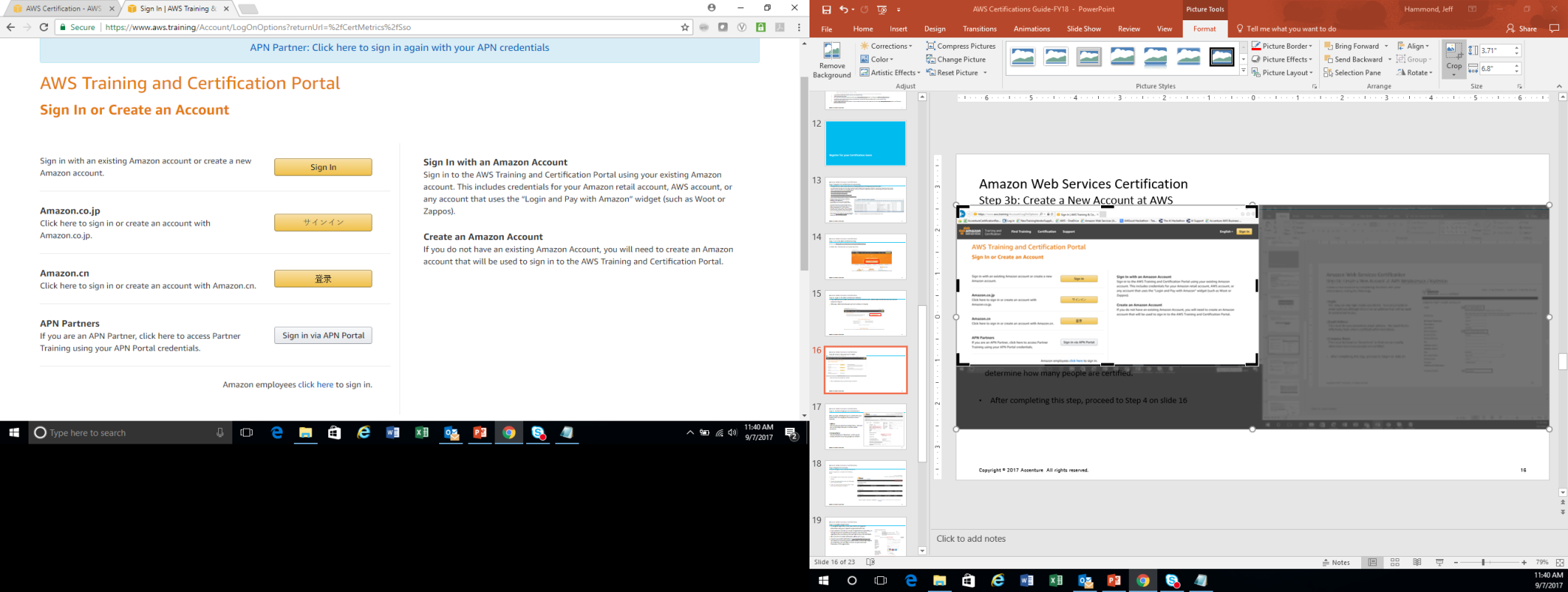The height and width of the screenshot is (592, 1568).
Task: Click the green lock extension icon in Chrome
Action: pyautogui.click(x=761, y=27)
